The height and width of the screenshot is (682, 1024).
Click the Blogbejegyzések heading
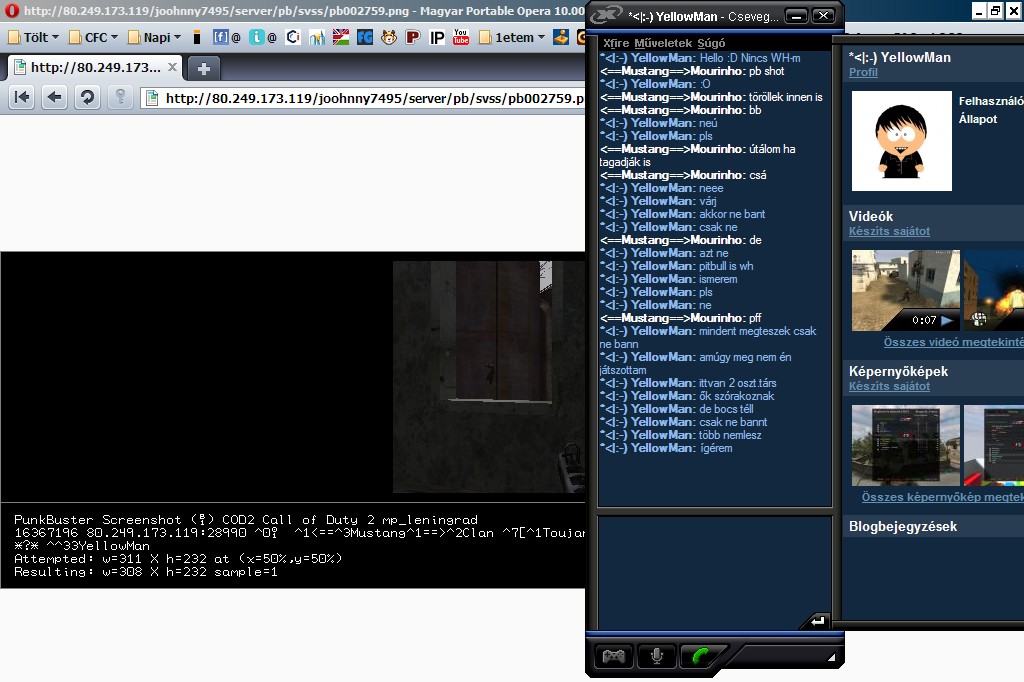tap(903, 527)
